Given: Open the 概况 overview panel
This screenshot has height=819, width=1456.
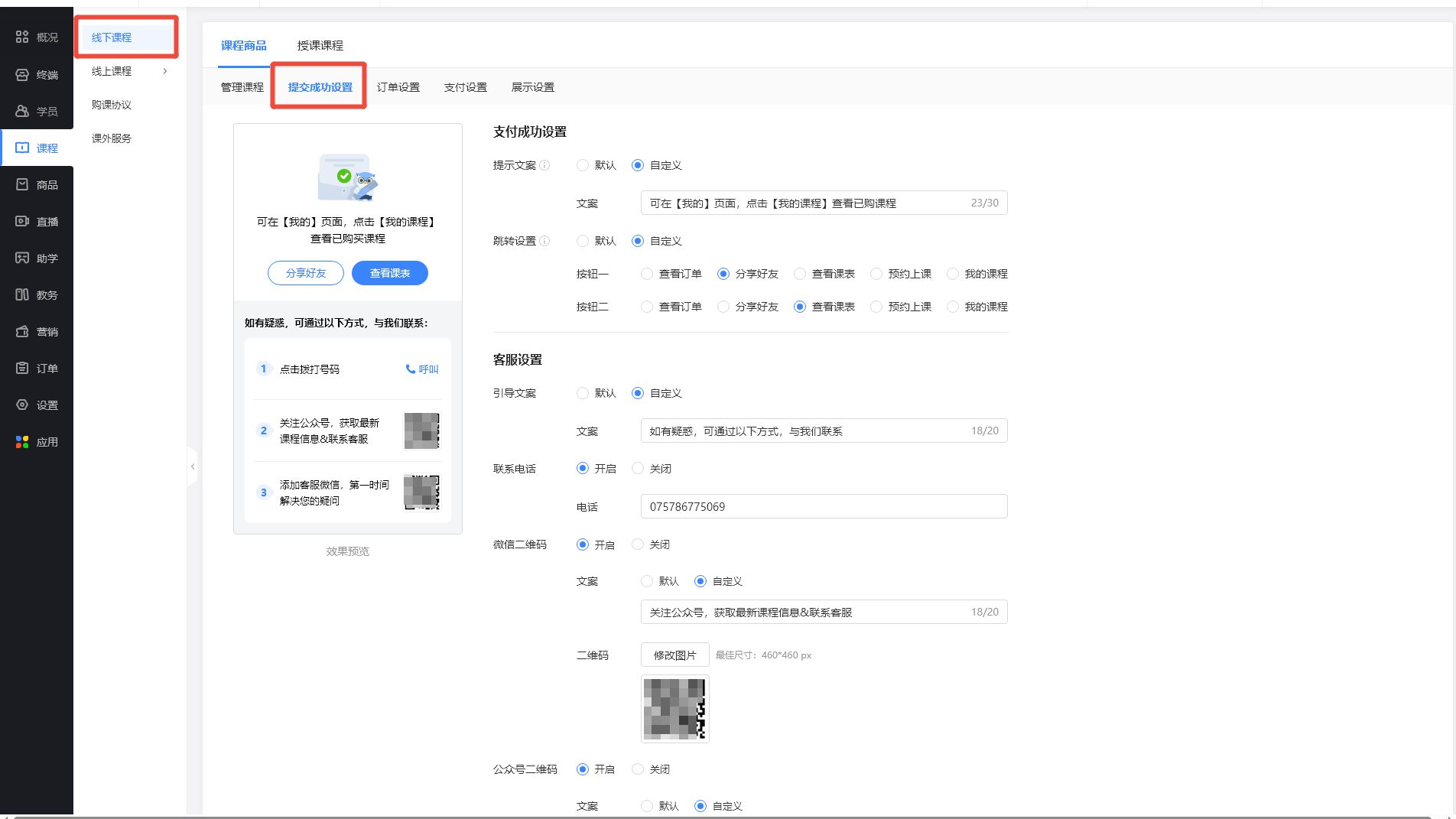Looking at the screenshot, I should click(x=36, y=37).
